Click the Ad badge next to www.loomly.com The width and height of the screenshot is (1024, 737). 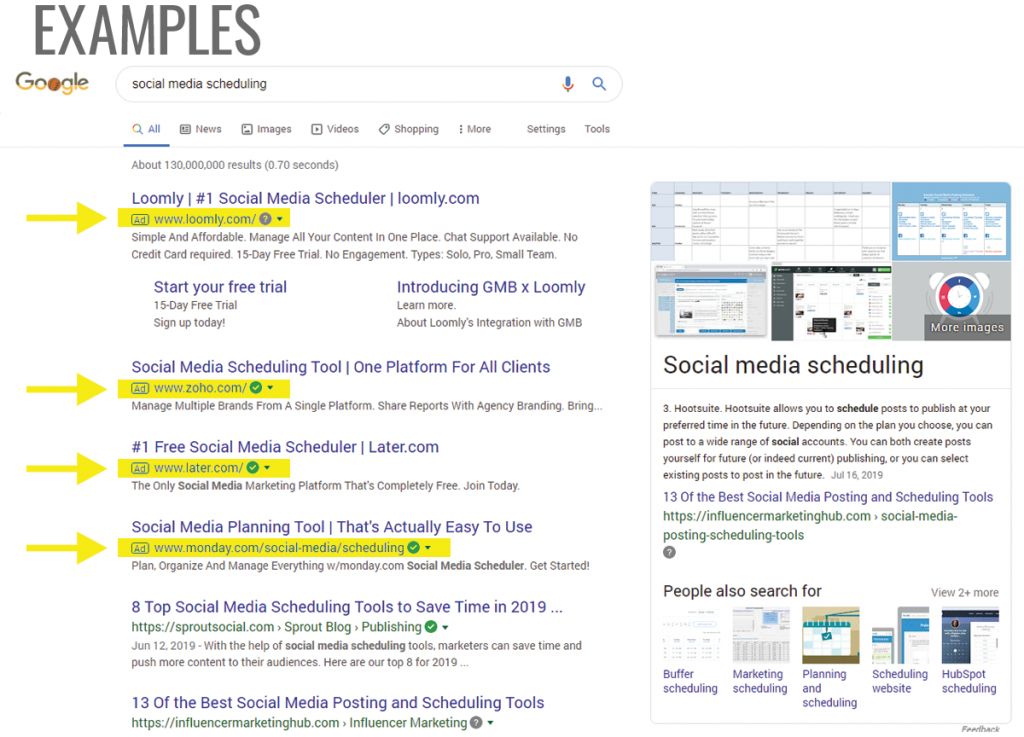pos(140,220)
